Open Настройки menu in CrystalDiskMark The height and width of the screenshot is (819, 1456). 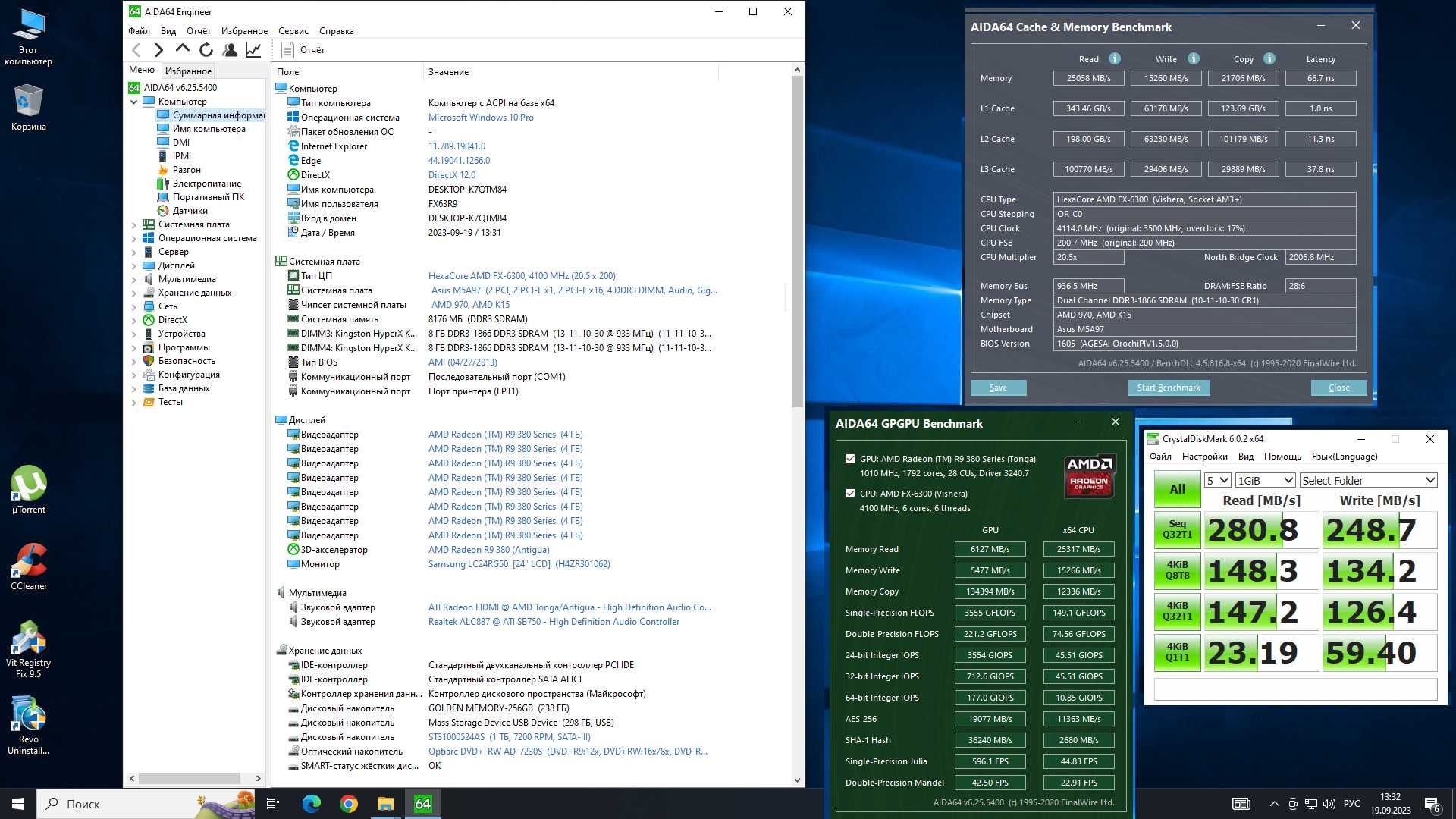click(1204, 457)
